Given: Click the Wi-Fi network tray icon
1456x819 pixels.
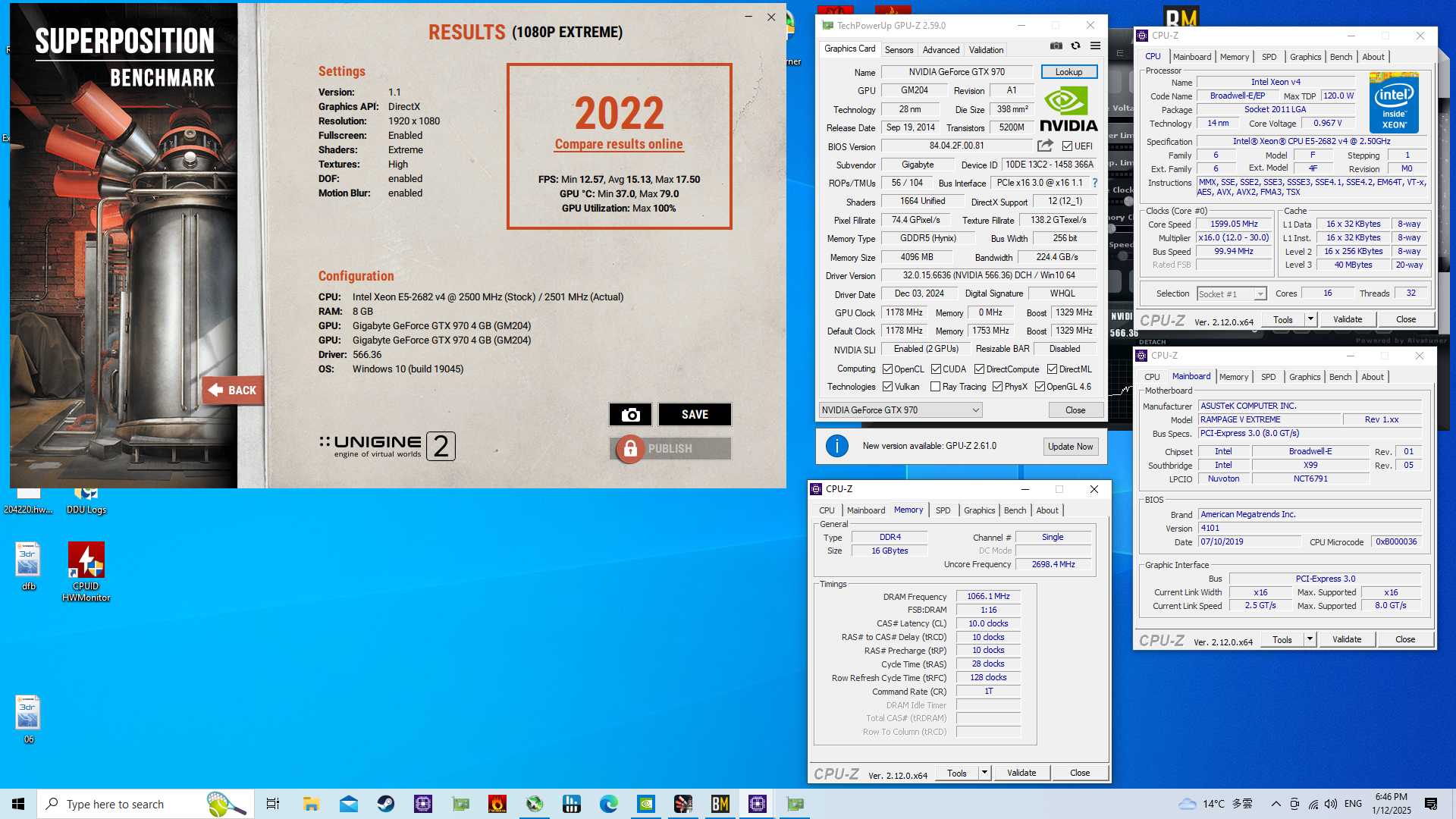Looking at the screenshot, I should coord(1313,804).
